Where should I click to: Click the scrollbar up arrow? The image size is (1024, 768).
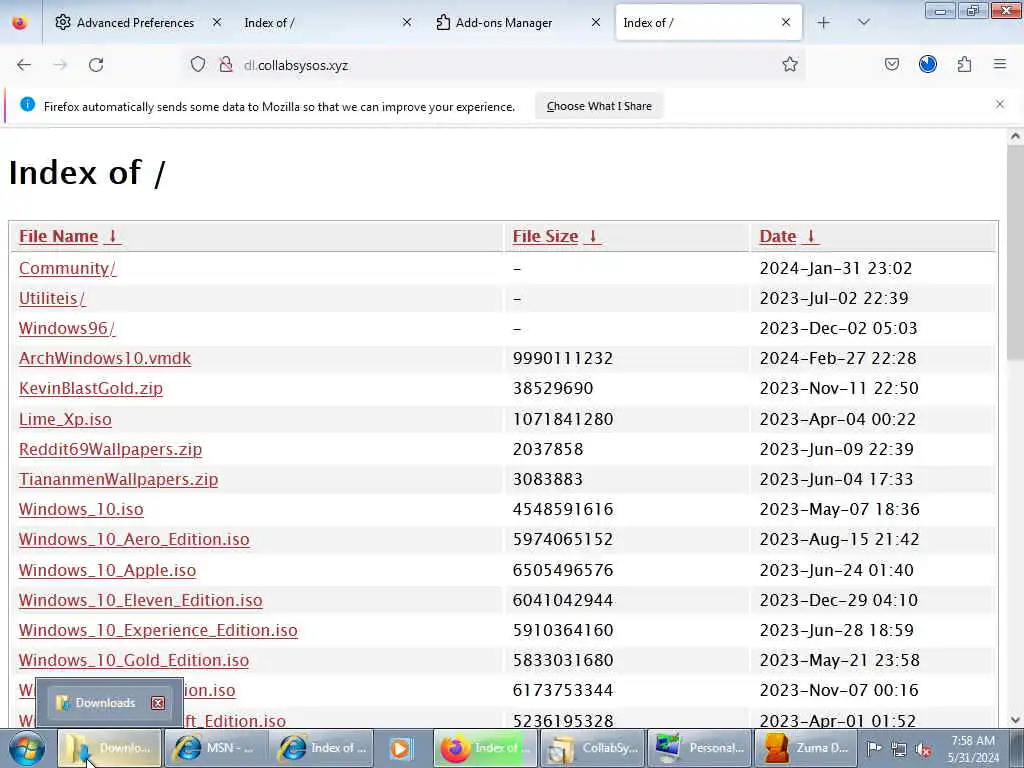(x=1015, y=136)
